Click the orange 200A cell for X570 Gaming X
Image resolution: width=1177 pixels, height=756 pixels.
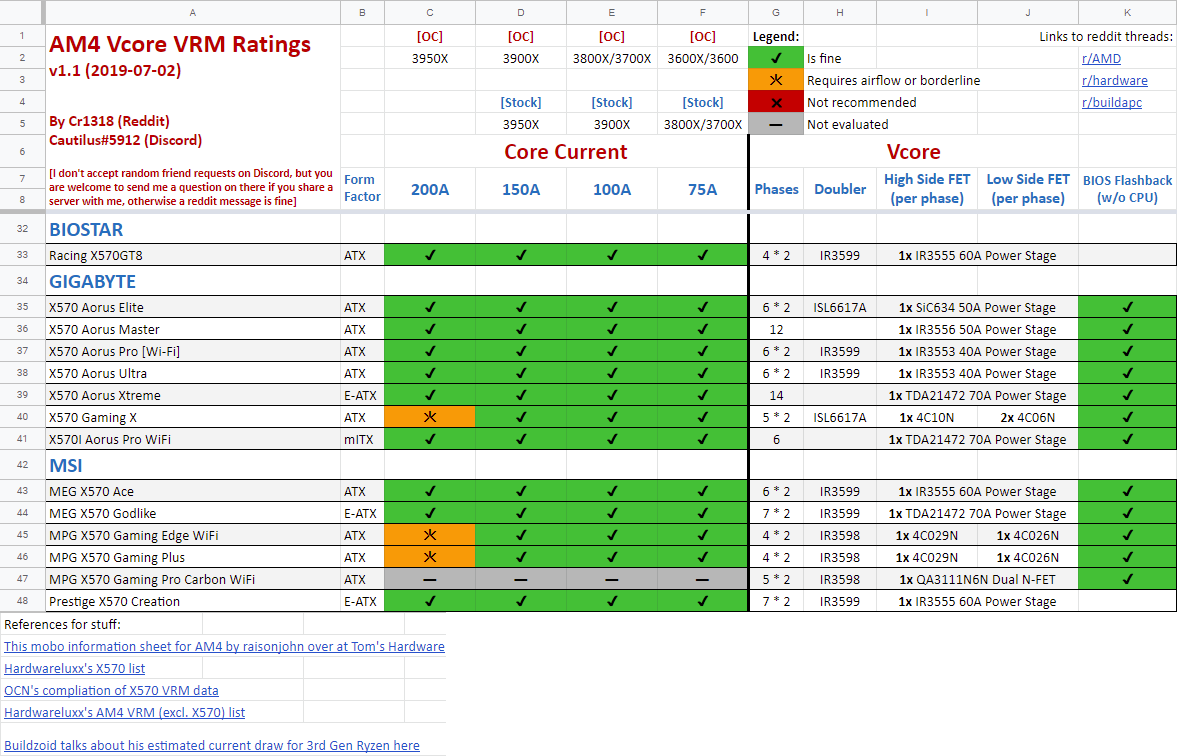click(x=429, y=417)
